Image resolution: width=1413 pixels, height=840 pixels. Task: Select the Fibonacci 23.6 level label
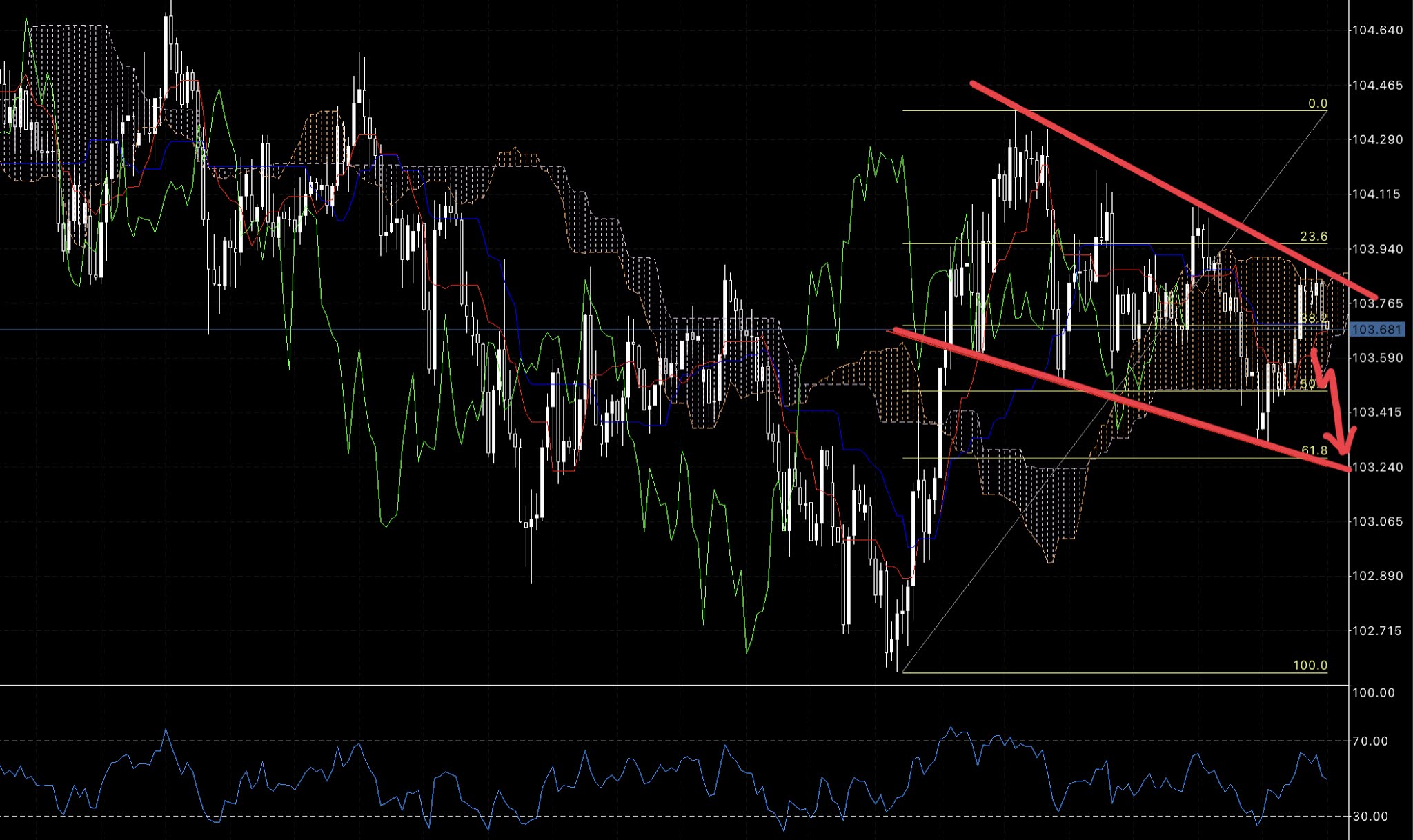coord(1313,237)
